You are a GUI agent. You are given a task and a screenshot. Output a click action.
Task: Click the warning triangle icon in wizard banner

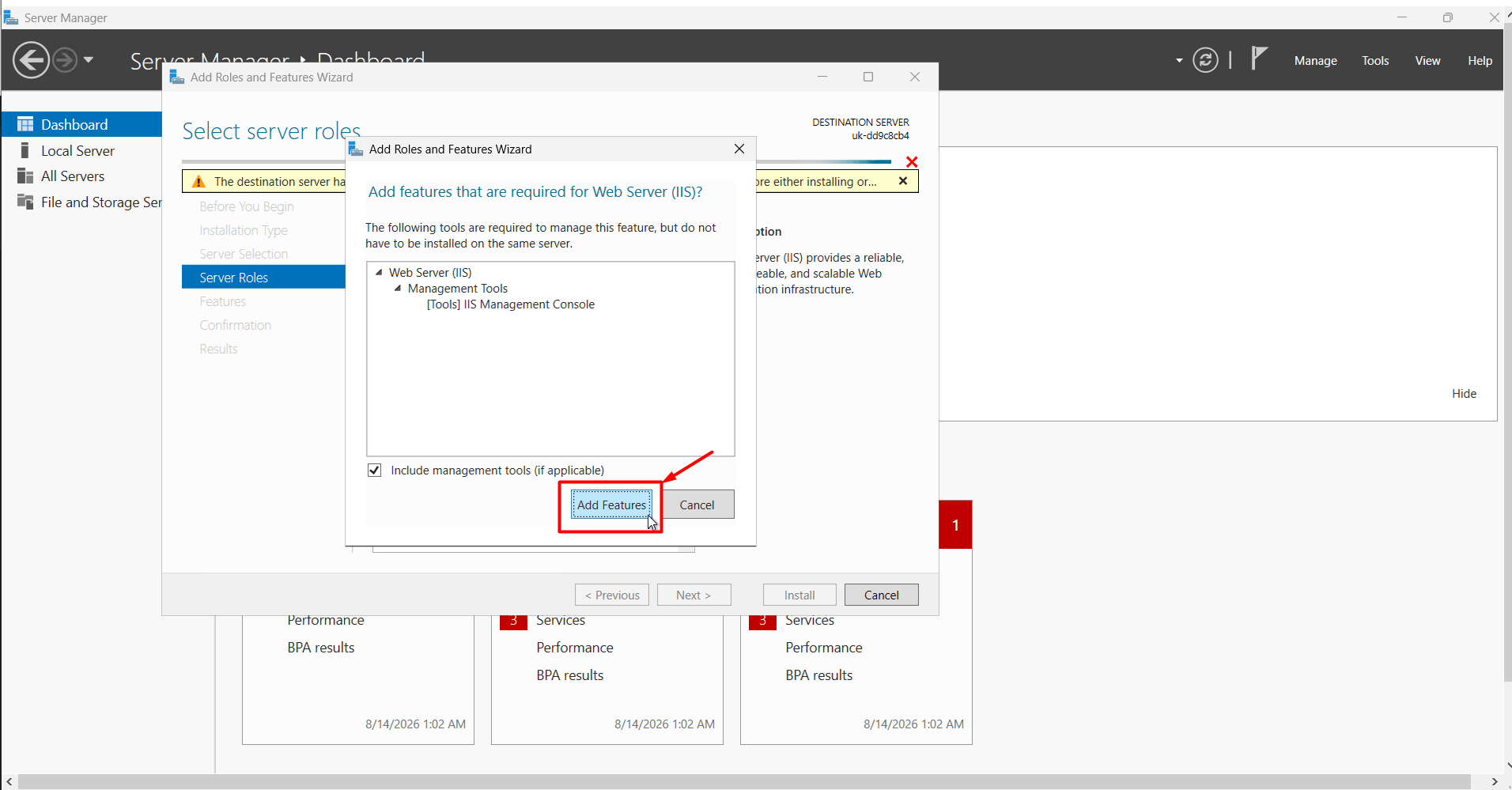[198, 182]
